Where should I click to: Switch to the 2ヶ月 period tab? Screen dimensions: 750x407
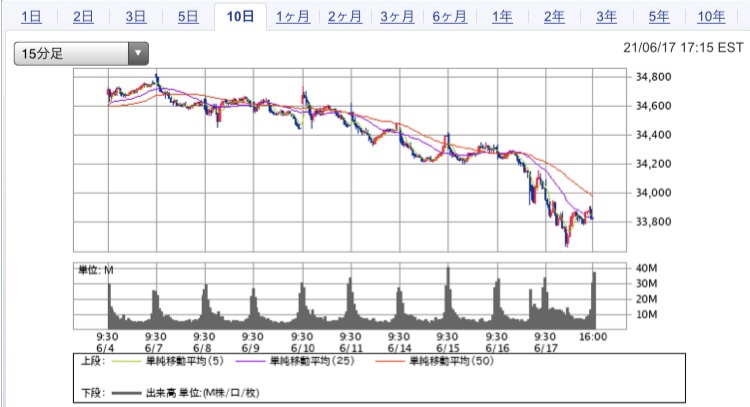pyautogui.click(x=345, y=17)
